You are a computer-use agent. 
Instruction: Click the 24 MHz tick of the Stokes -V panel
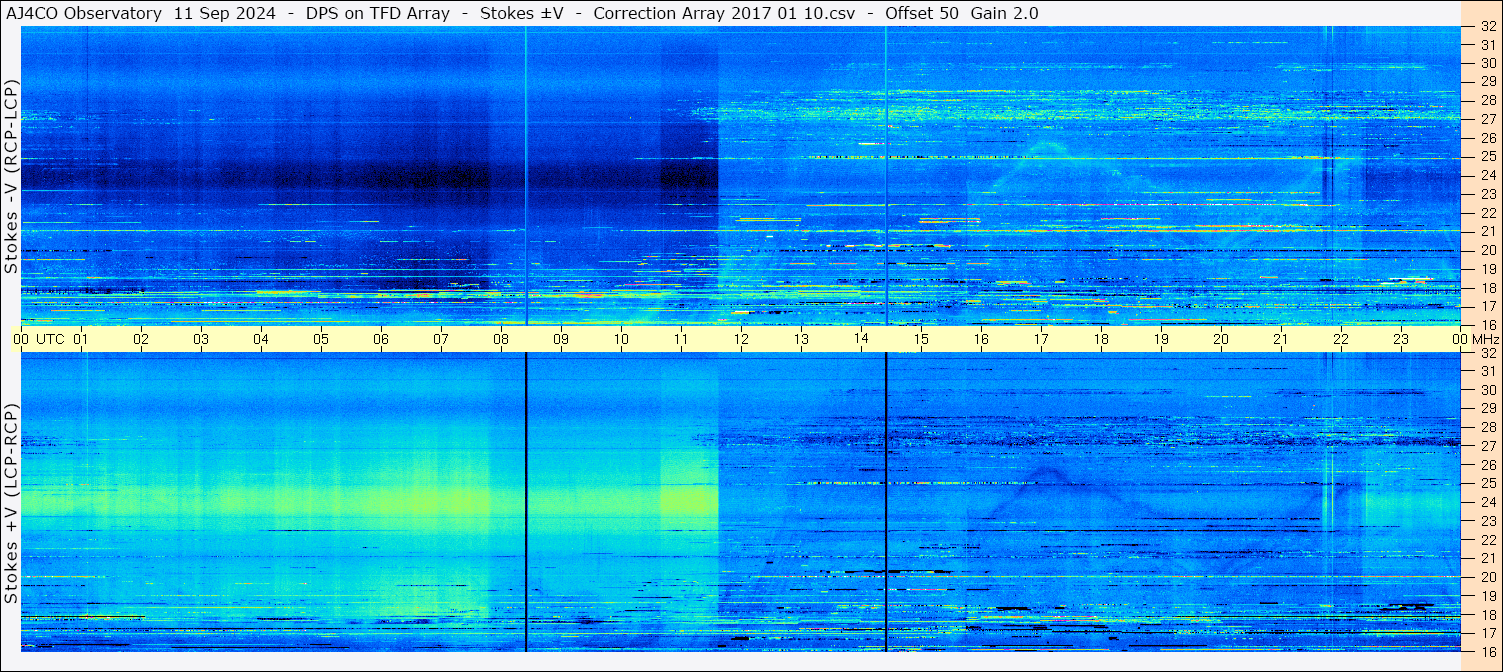[x=1487, y=175]
